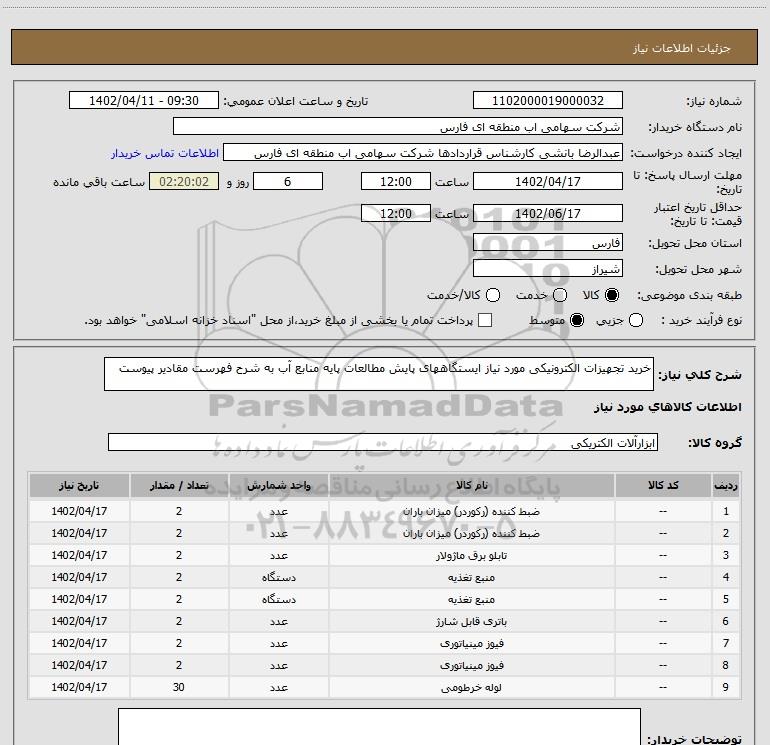This screenshot has width=770, height=745.
Task: Click buyer organization name field
Action: (398, 127)
